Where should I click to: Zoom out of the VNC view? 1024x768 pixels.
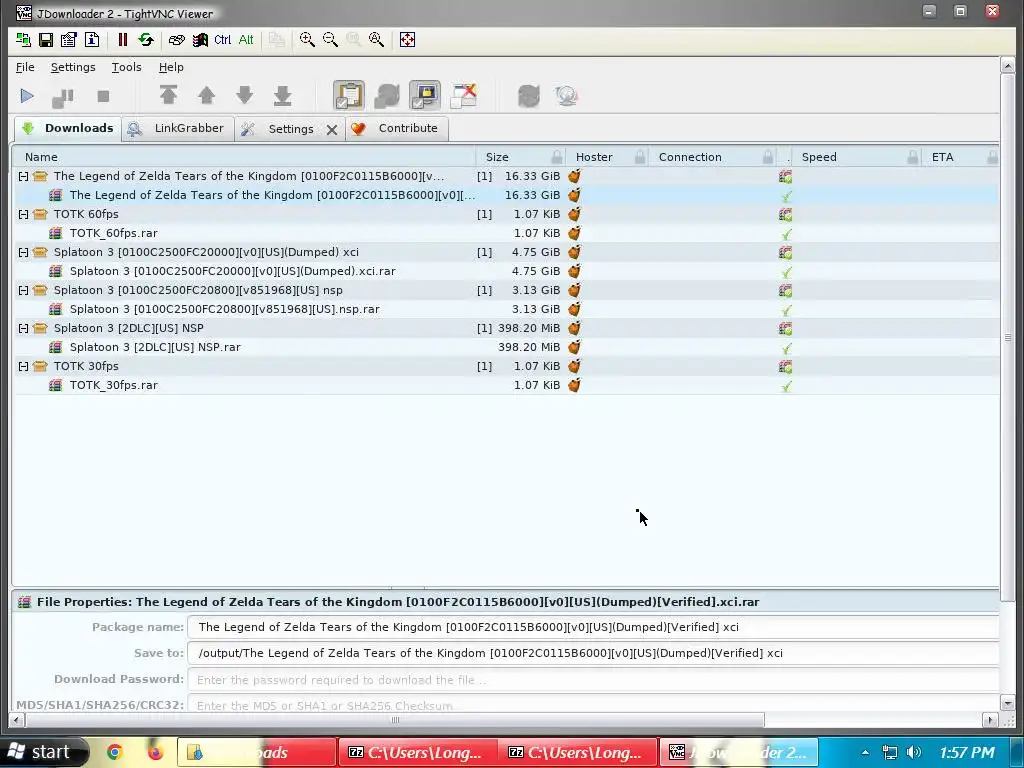tap(330, 40)
